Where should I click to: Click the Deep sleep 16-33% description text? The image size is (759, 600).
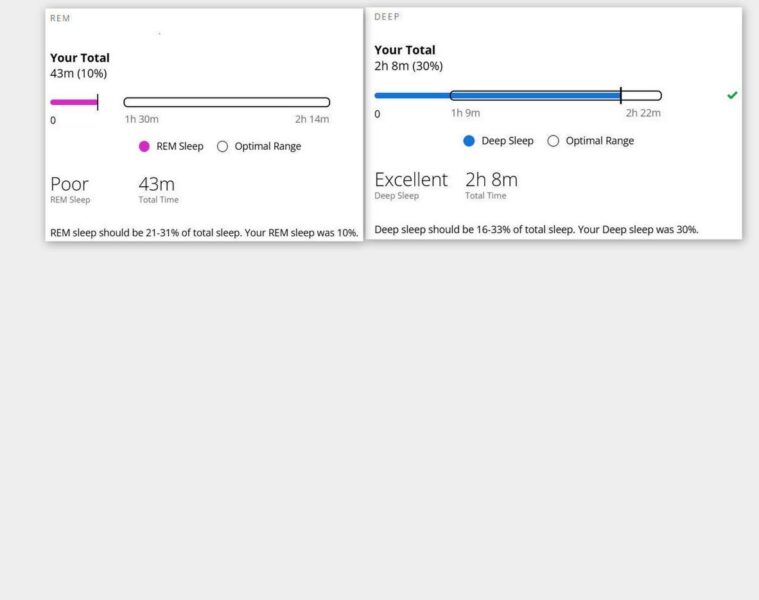pyautogui.click(x=536, y=229)
